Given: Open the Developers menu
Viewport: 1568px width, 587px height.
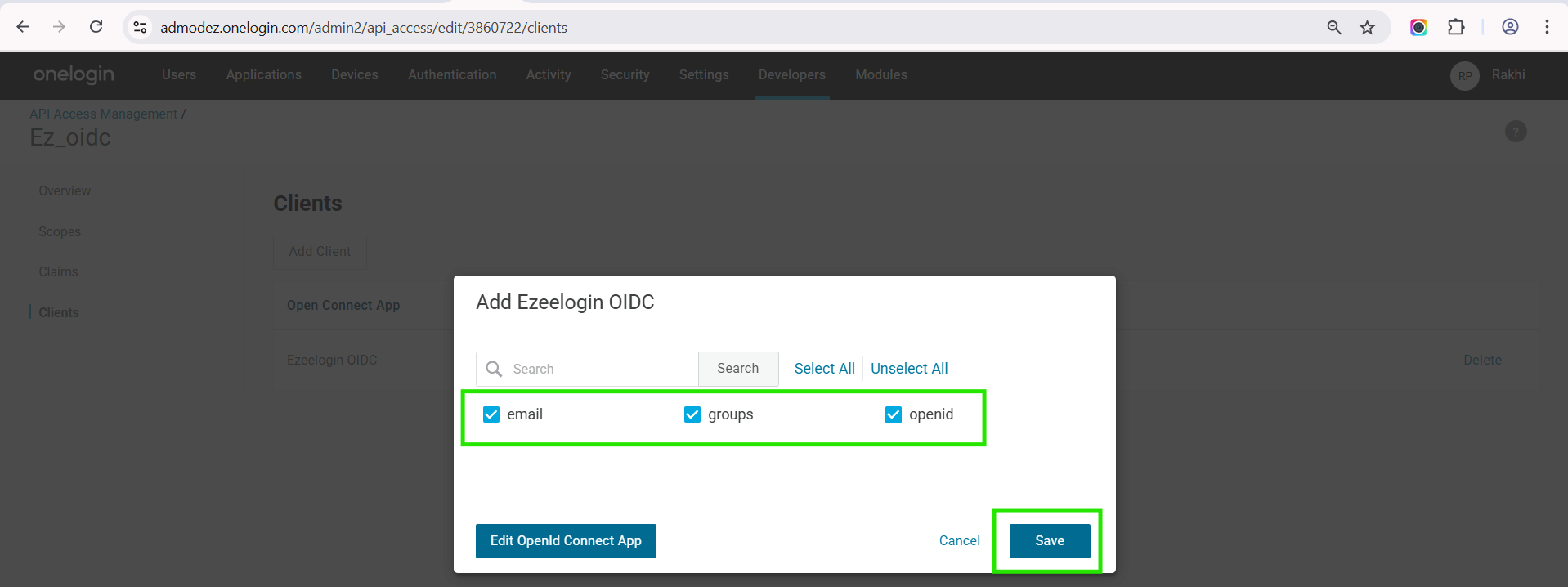Looking at the screenshot, I should point(792,74).
